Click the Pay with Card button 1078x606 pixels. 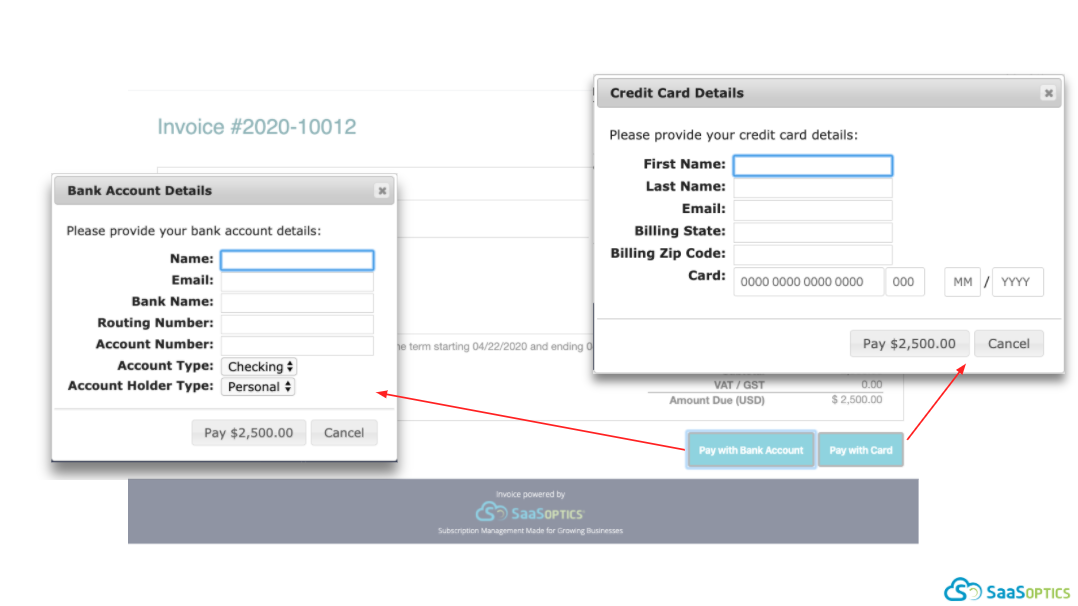861,450
